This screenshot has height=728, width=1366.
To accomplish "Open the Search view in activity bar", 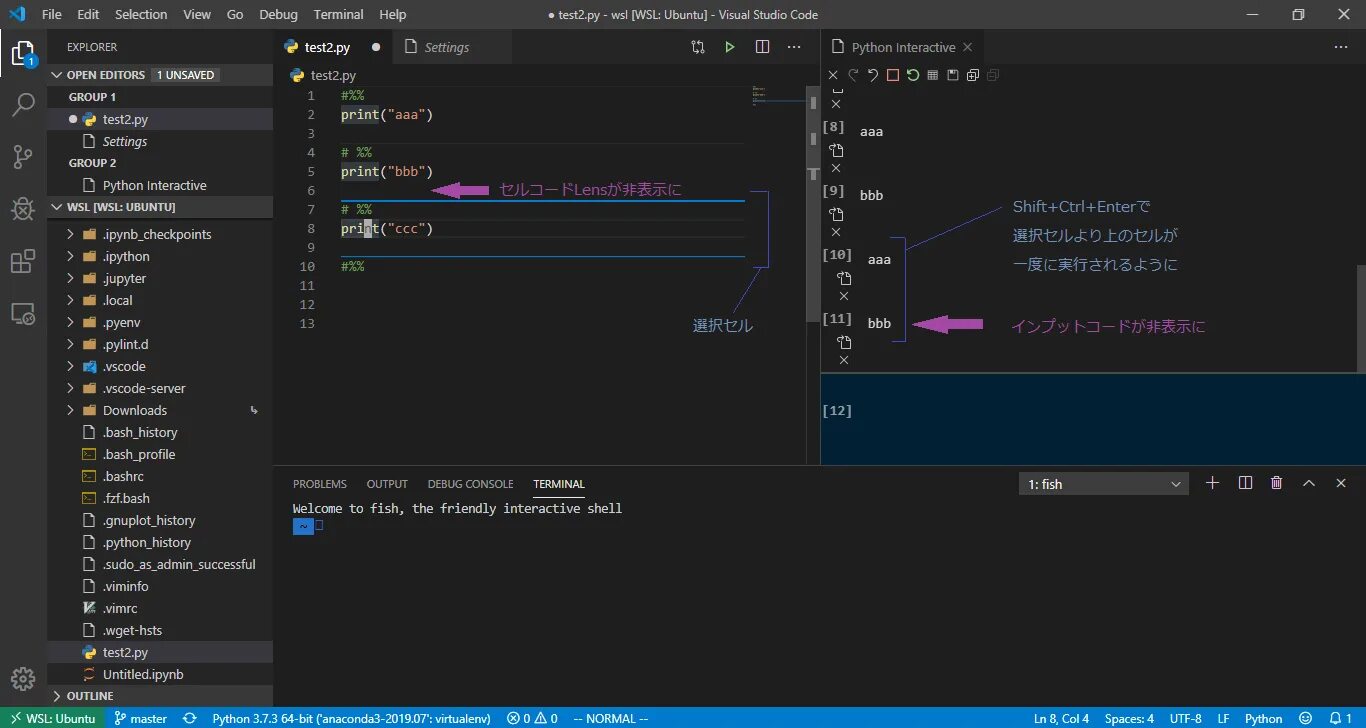I will 23,104.
